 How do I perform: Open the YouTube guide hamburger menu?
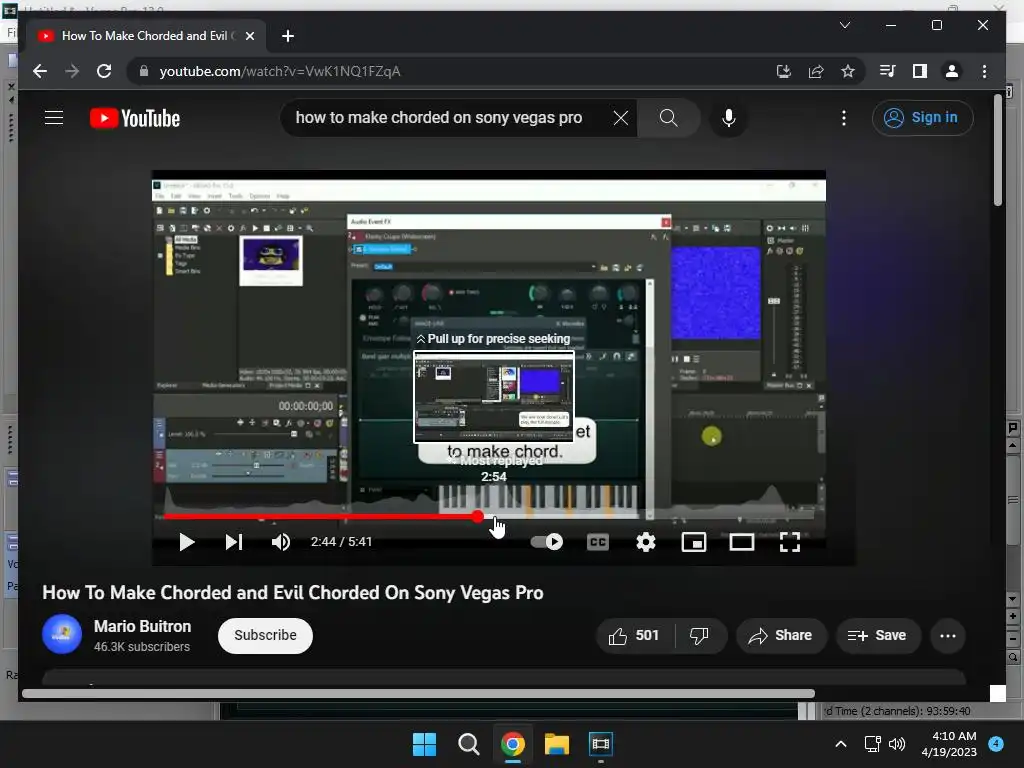pos(54,118)
